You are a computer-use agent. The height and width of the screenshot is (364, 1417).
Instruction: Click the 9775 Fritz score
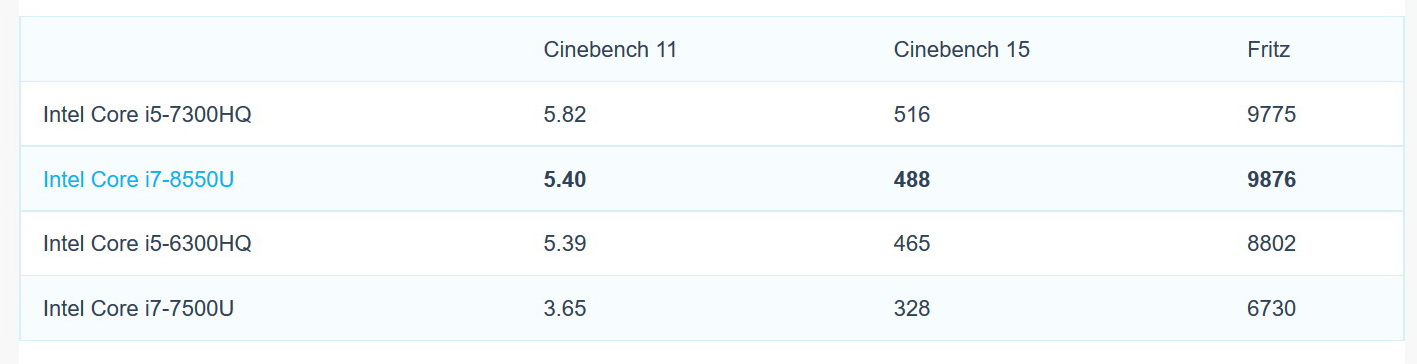(x=1272, y=115)
